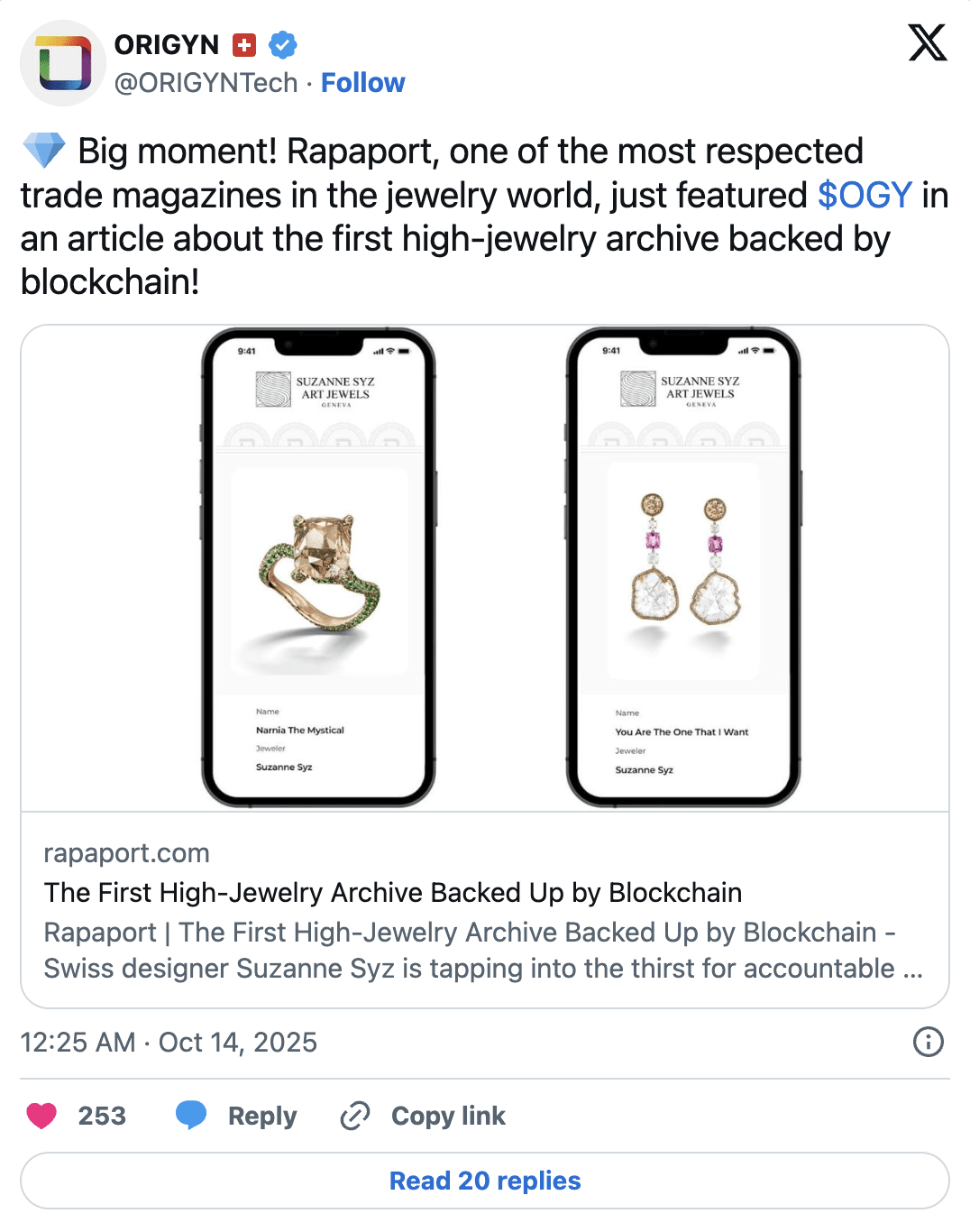Image resolution: width=970 pixels, height=1232 pixels.
Task: Open the tweet info icon
Action: pyautogui.click(x=928, y=1042)
